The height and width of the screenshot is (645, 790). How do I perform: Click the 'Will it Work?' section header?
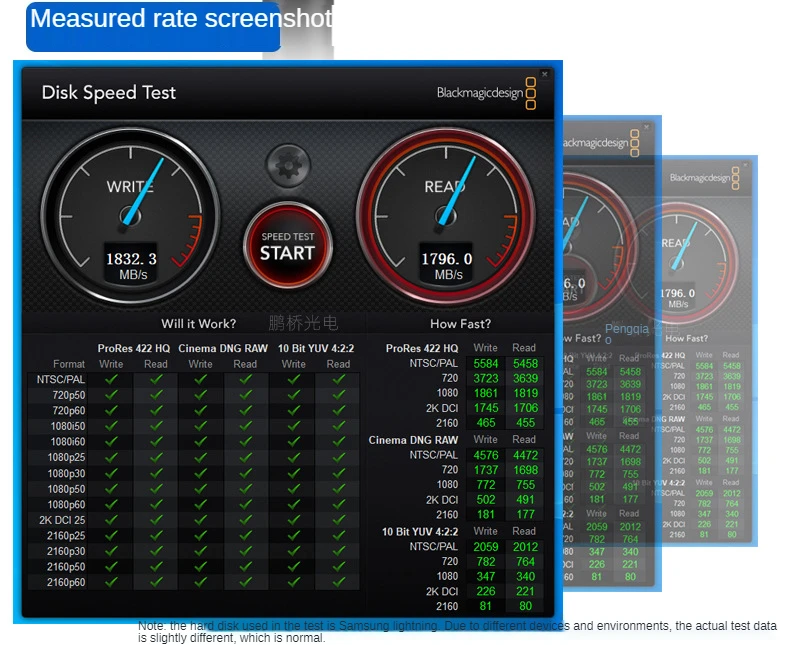click(x=199, y=323)
